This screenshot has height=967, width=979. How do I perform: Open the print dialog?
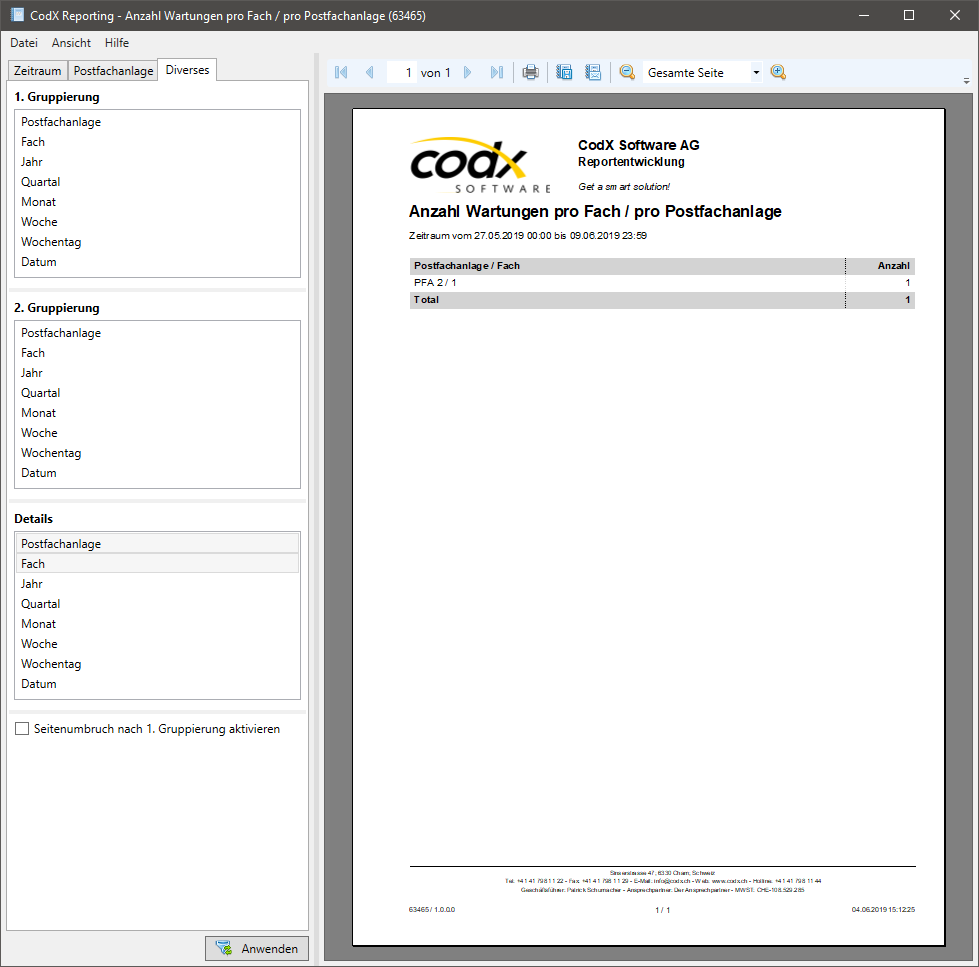click(x=530, y=71)
